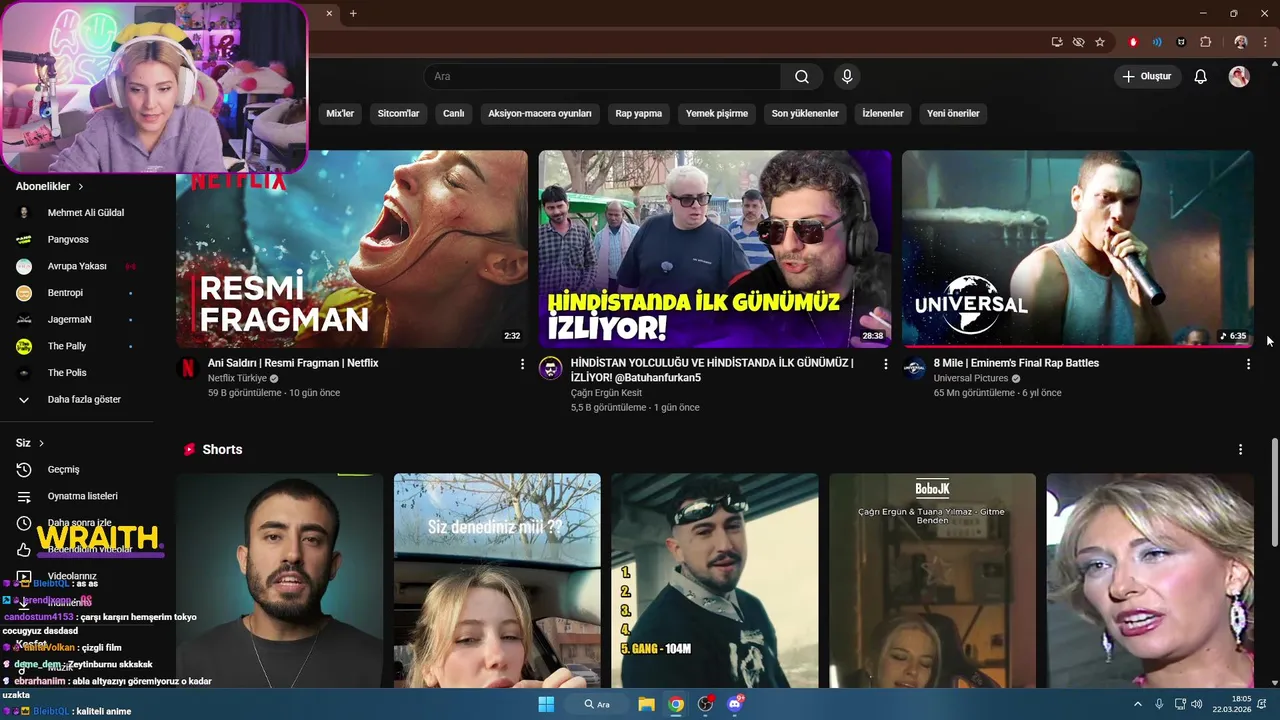The width and height of the screenshot is (1280, 720).
Task: Click the crossed-out eye icon in address bar
Action: point(1078,42)
